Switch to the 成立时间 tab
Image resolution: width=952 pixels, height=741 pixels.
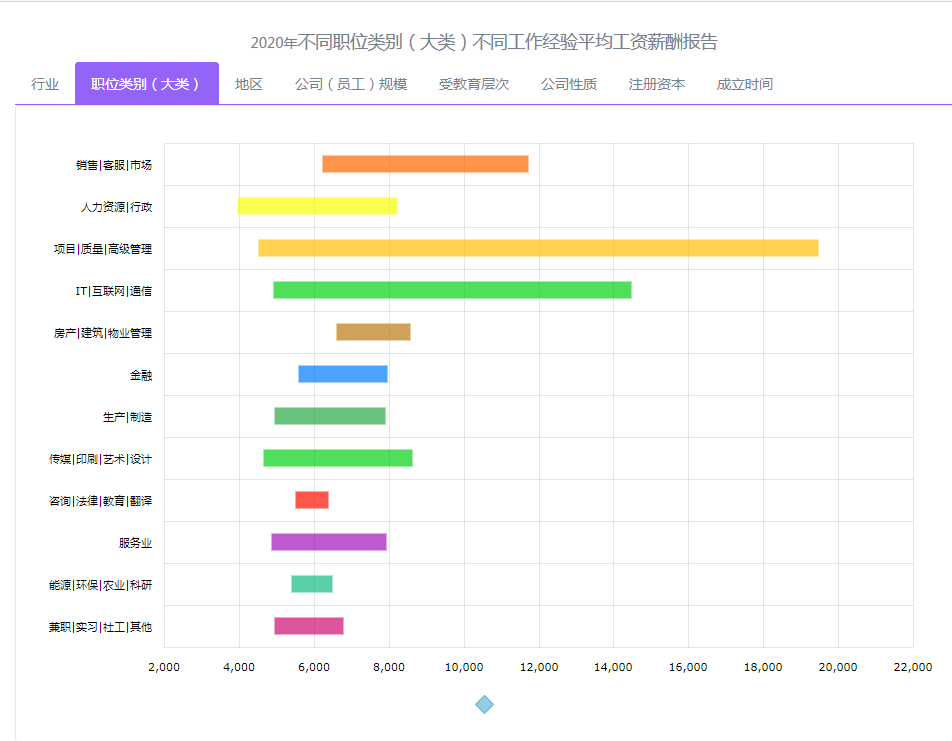pyautogui.click(x=744, y=84)
